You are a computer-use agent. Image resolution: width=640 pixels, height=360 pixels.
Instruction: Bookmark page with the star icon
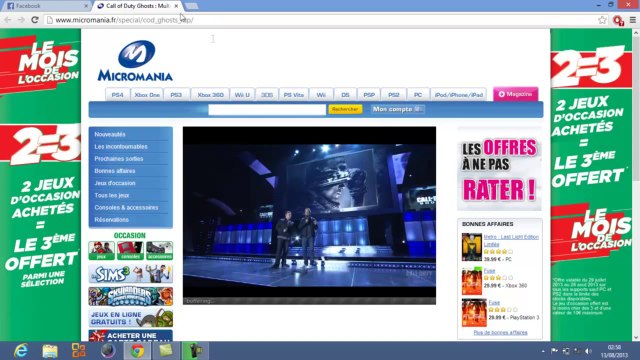pyautogui.click(x=602, y=20)
